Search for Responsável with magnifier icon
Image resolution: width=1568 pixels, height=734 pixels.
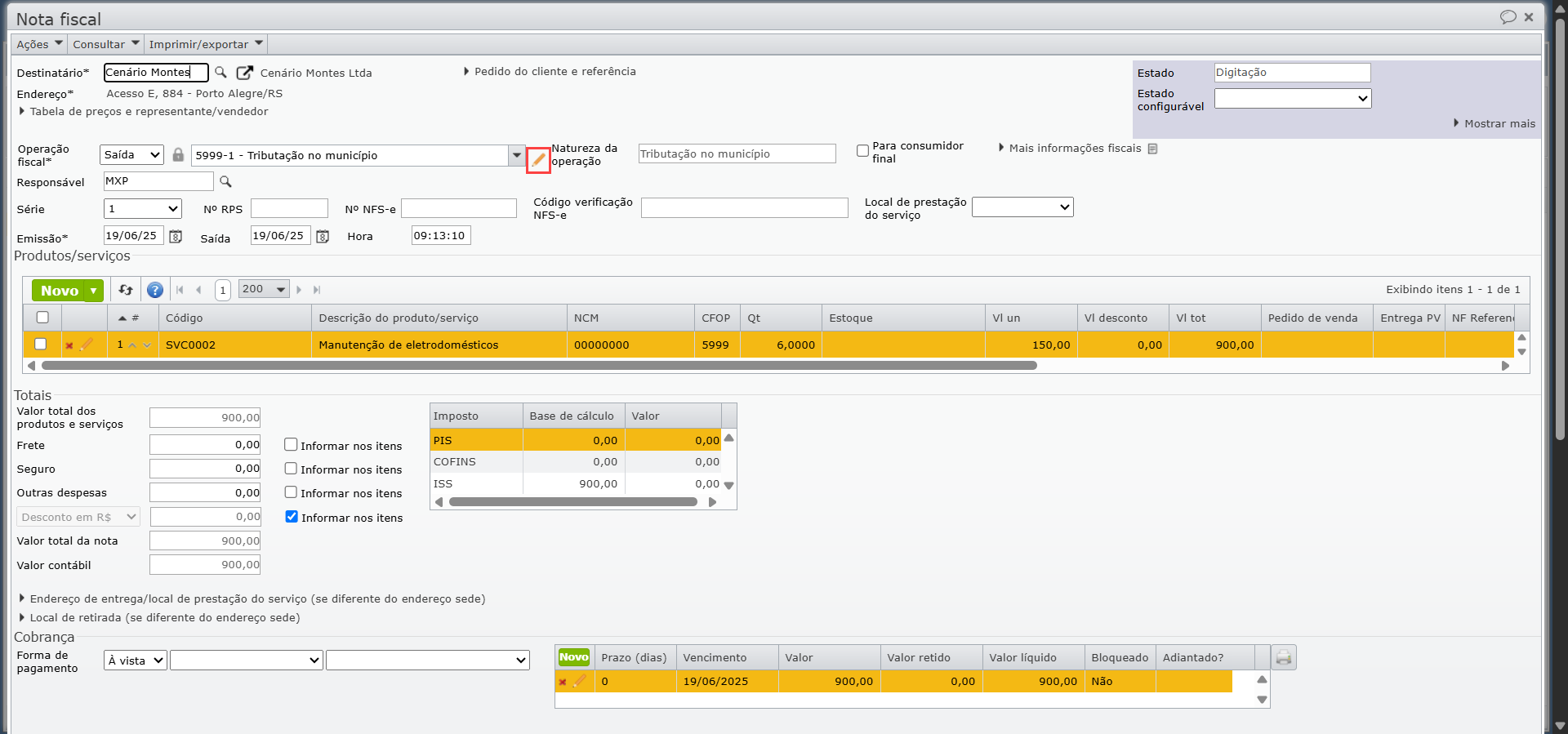click(225, 181)
